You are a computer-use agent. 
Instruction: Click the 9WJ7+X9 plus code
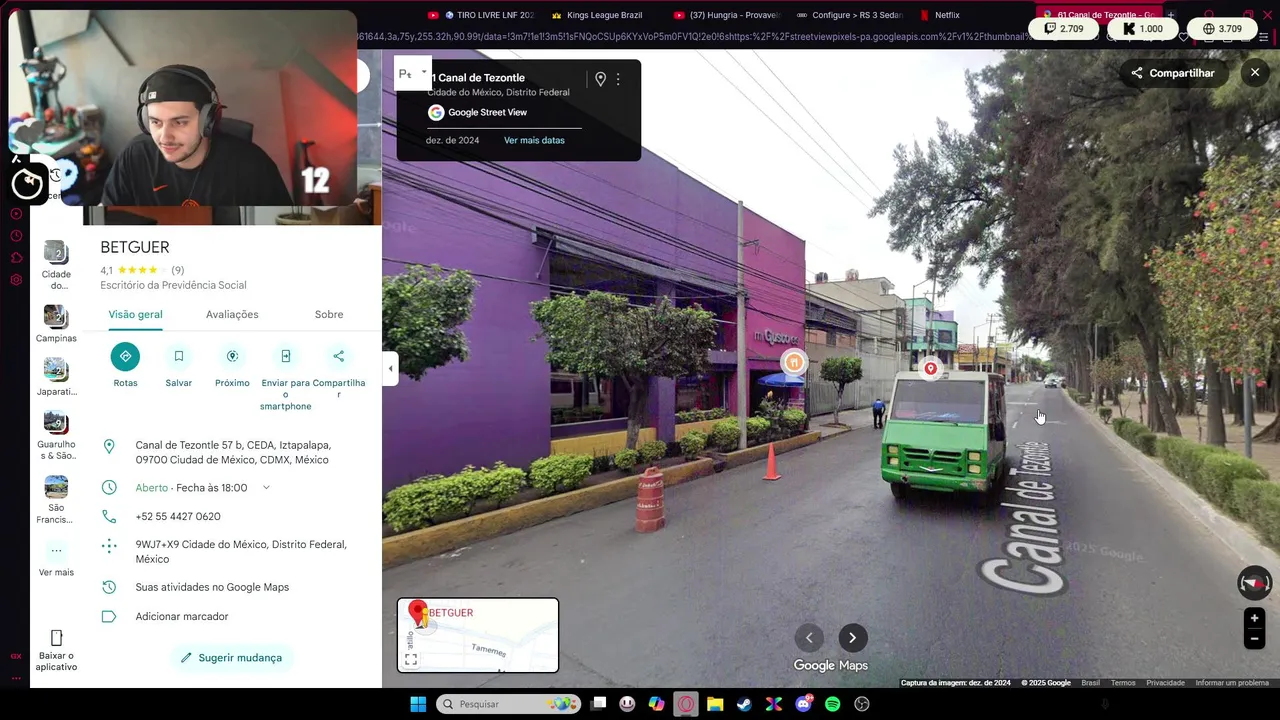point(241,552)
